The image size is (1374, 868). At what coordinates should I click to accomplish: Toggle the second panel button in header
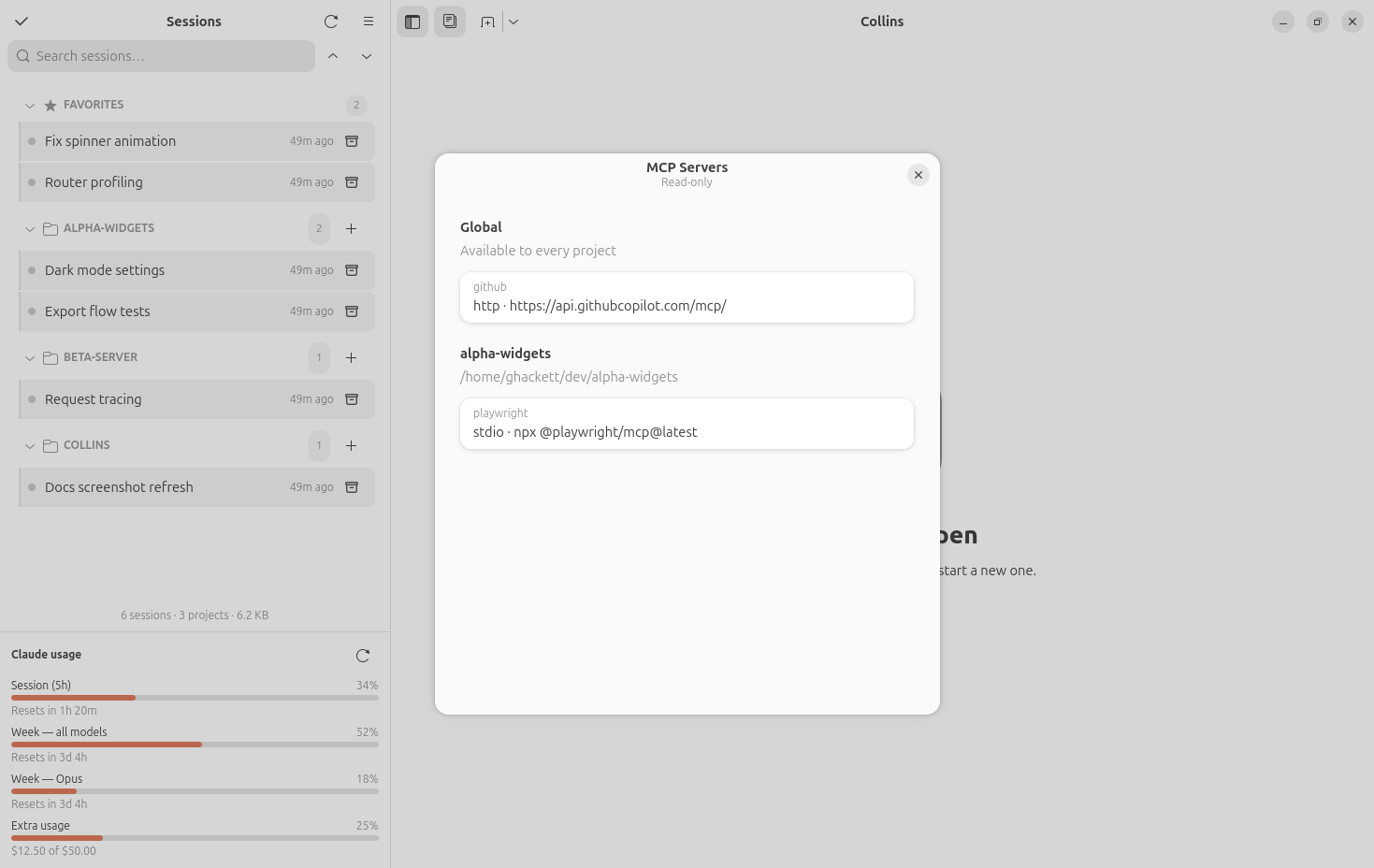450,22
